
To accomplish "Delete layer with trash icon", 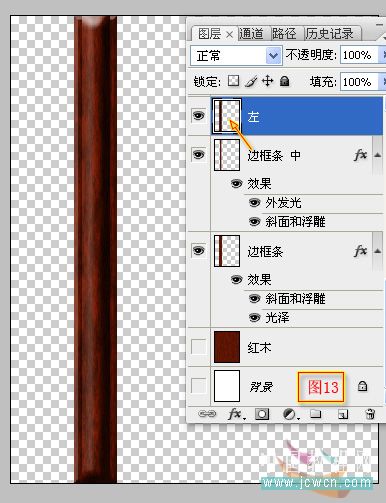I will tap(370, 414).
